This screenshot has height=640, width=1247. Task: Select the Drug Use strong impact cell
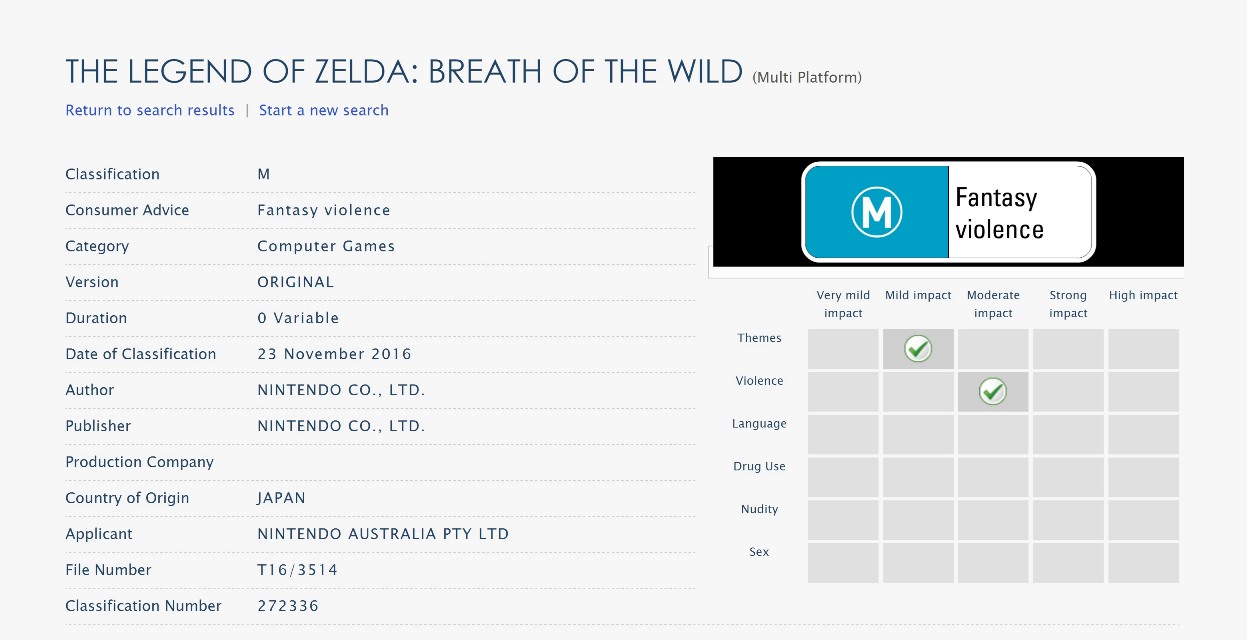click(1068, 477)
